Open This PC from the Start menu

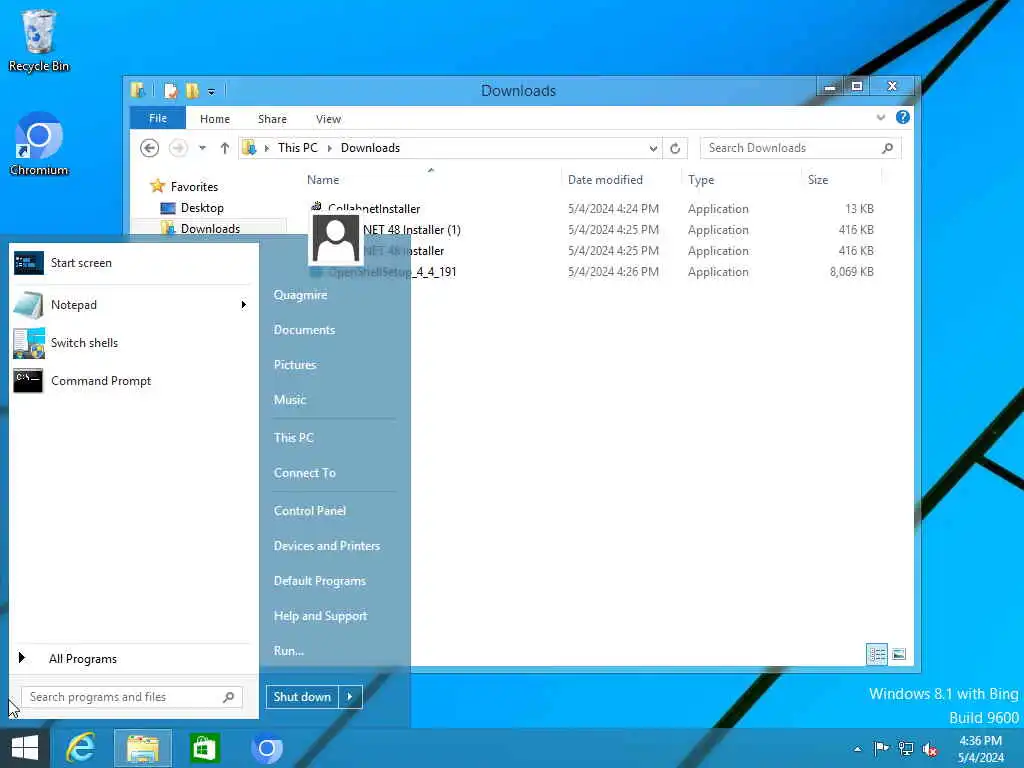point(293,438)
